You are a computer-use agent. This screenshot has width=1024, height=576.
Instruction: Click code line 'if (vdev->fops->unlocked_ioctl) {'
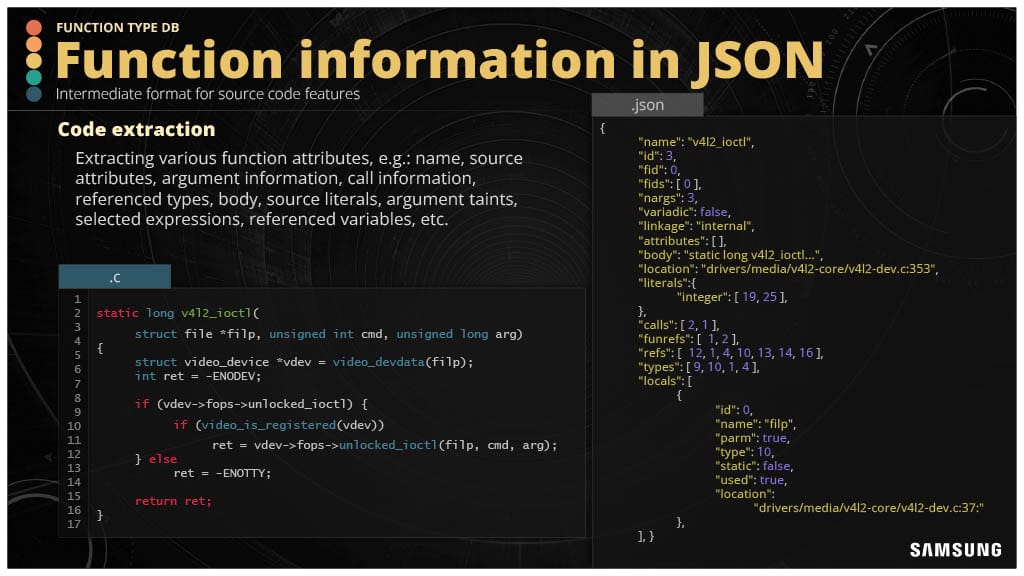pos(251,404)
